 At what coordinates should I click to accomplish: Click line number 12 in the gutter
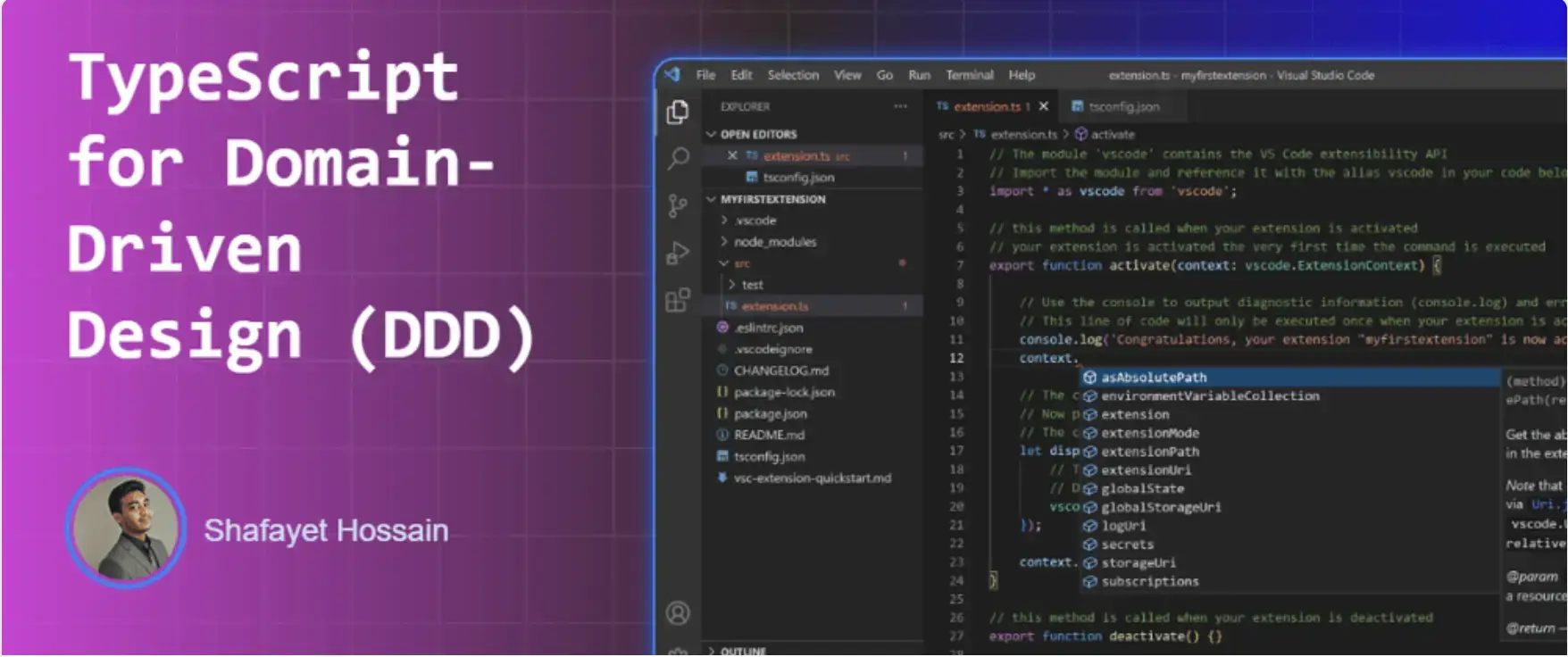click(956, 358)
